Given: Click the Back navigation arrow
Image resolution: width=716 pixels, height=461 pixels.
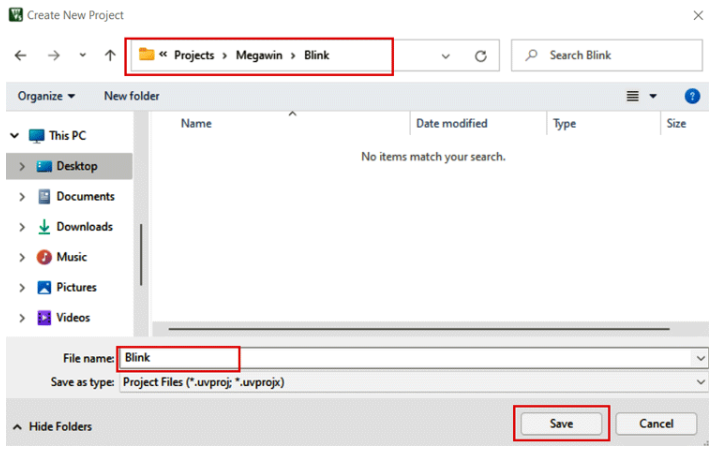Looking at the screenshot, I should 21,56.
